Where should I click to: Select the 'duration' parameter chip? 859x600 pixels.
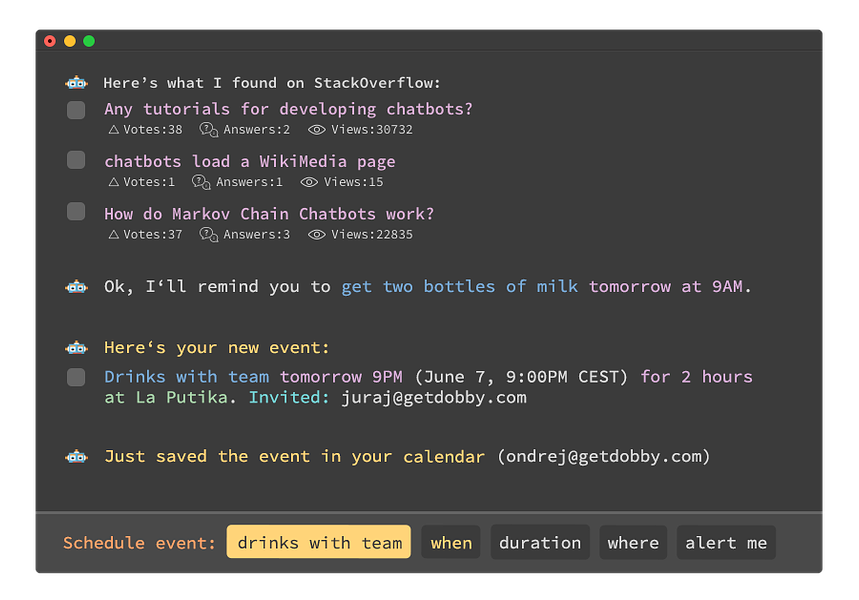click(x=540, y=542)
